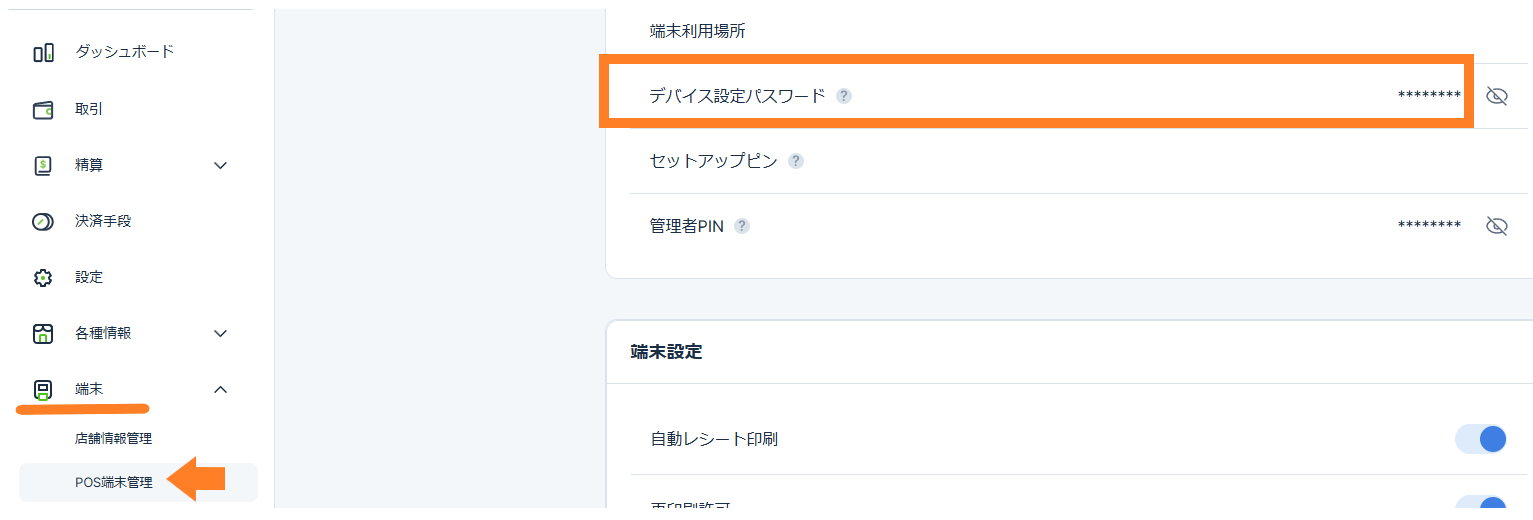Click the 精算 receipt icon
This screenshot has height=520, width=1533.
click(x=43, y=166)
